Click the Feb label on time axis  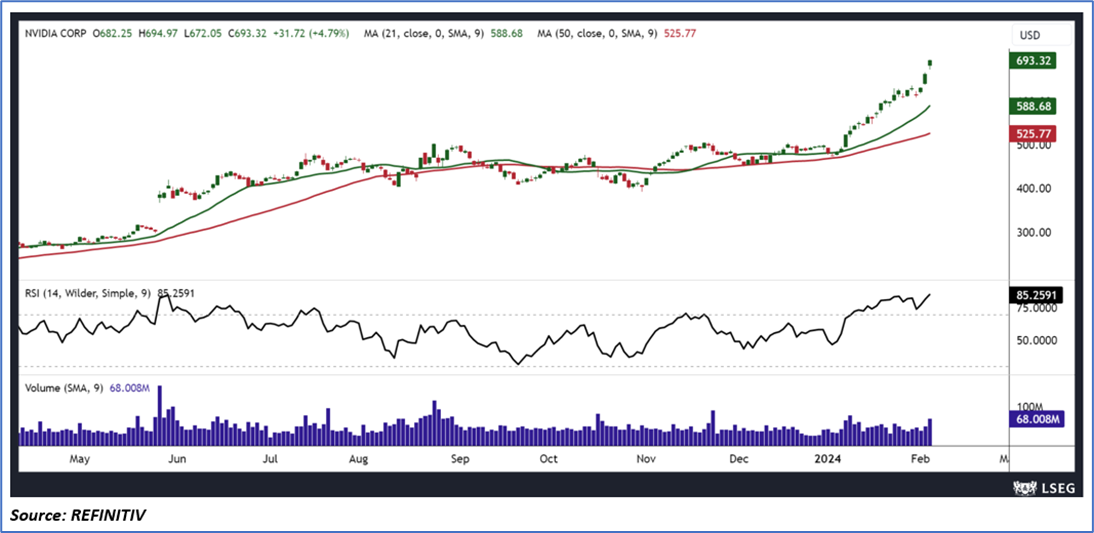pos(922,460)
